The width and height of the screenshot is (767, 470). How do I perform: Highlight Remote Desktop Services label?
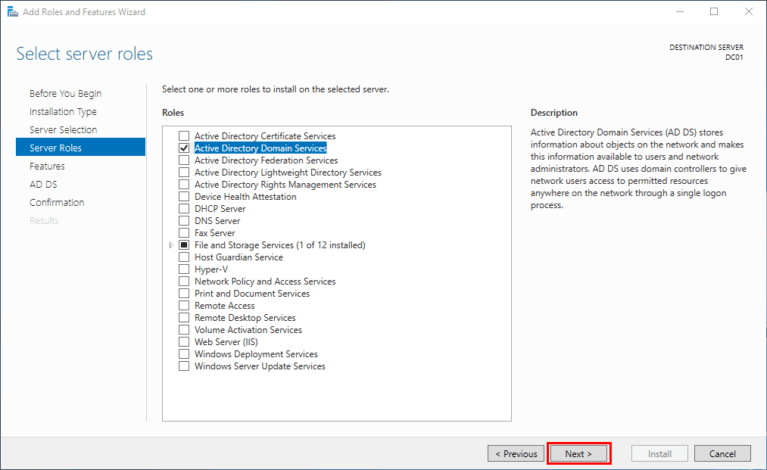click(x=245, y=317)
